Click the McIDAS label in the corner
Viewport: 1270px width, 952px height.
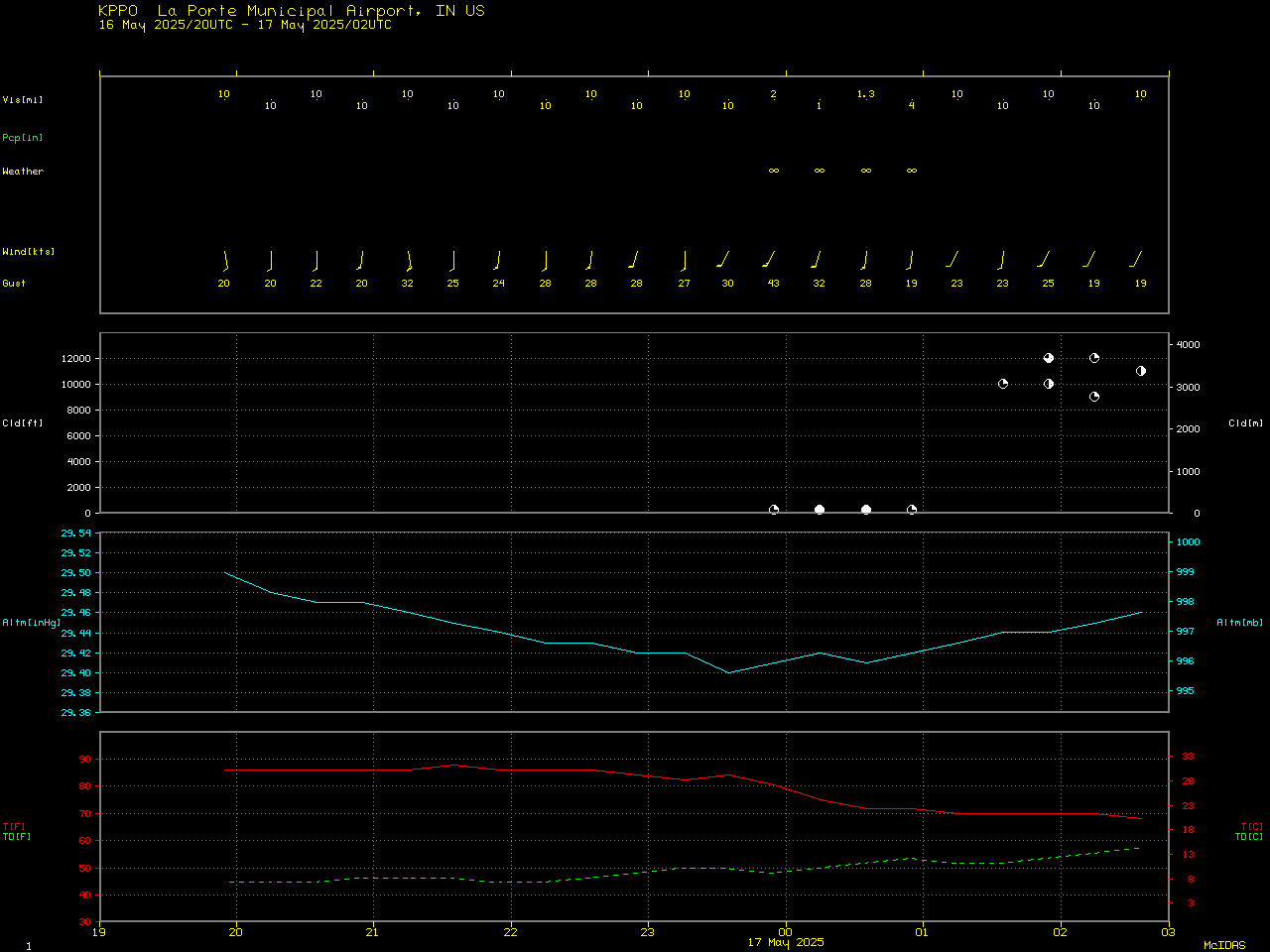tap(1223, 945)
